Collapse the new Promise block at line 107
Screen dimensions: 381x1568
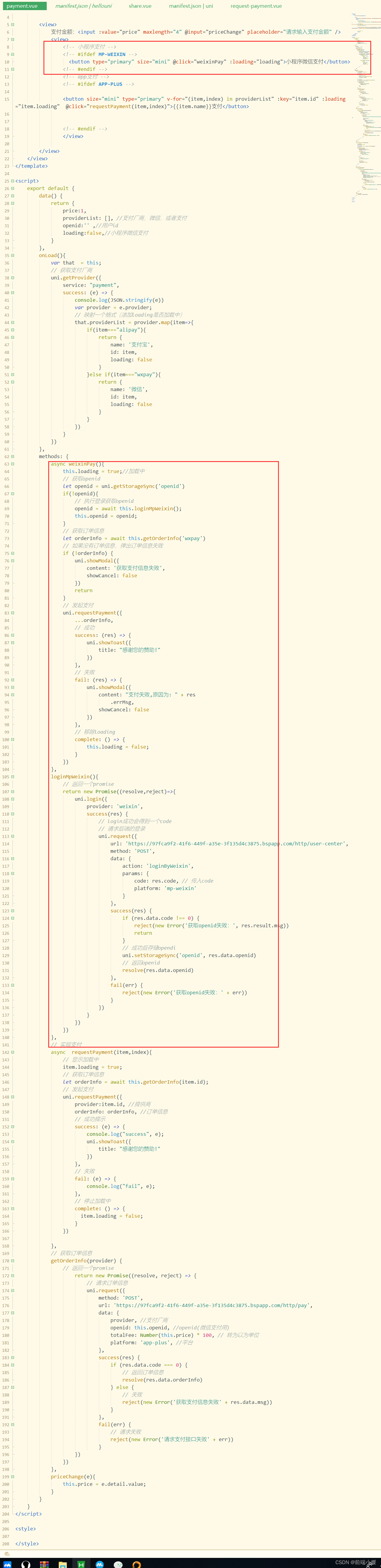(13, 791)
